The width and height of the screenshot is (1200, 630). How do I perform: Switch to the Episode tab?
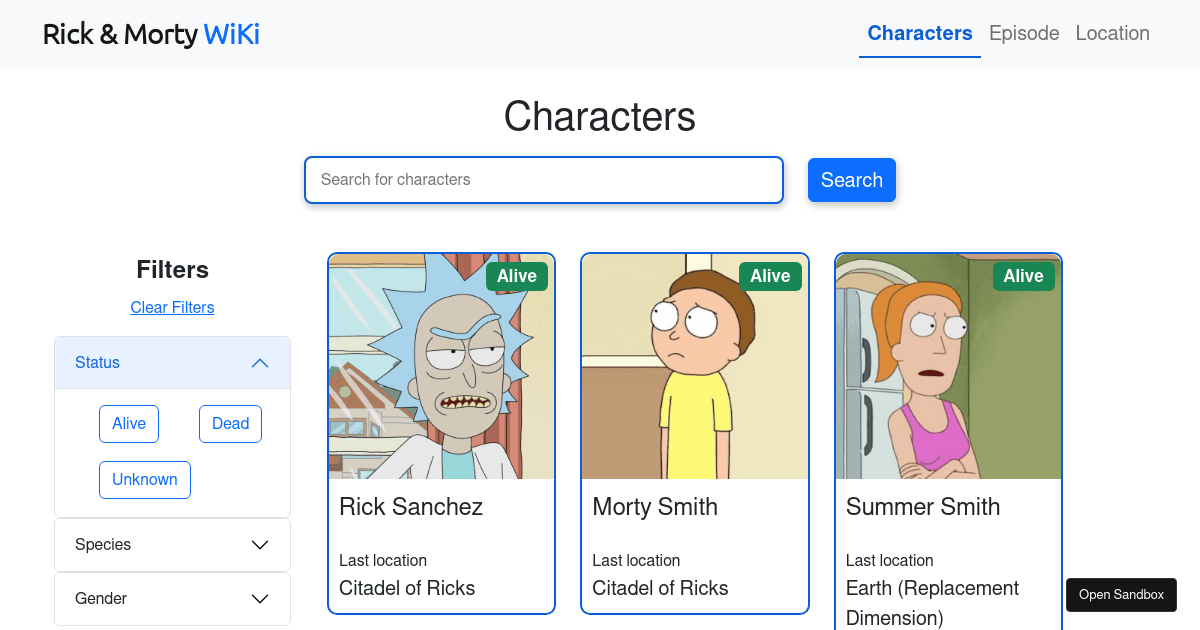coord(1023,33)
